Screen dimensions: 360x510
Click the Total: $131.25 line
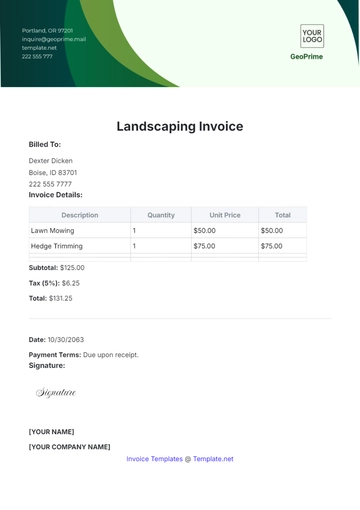pos(50,298)
